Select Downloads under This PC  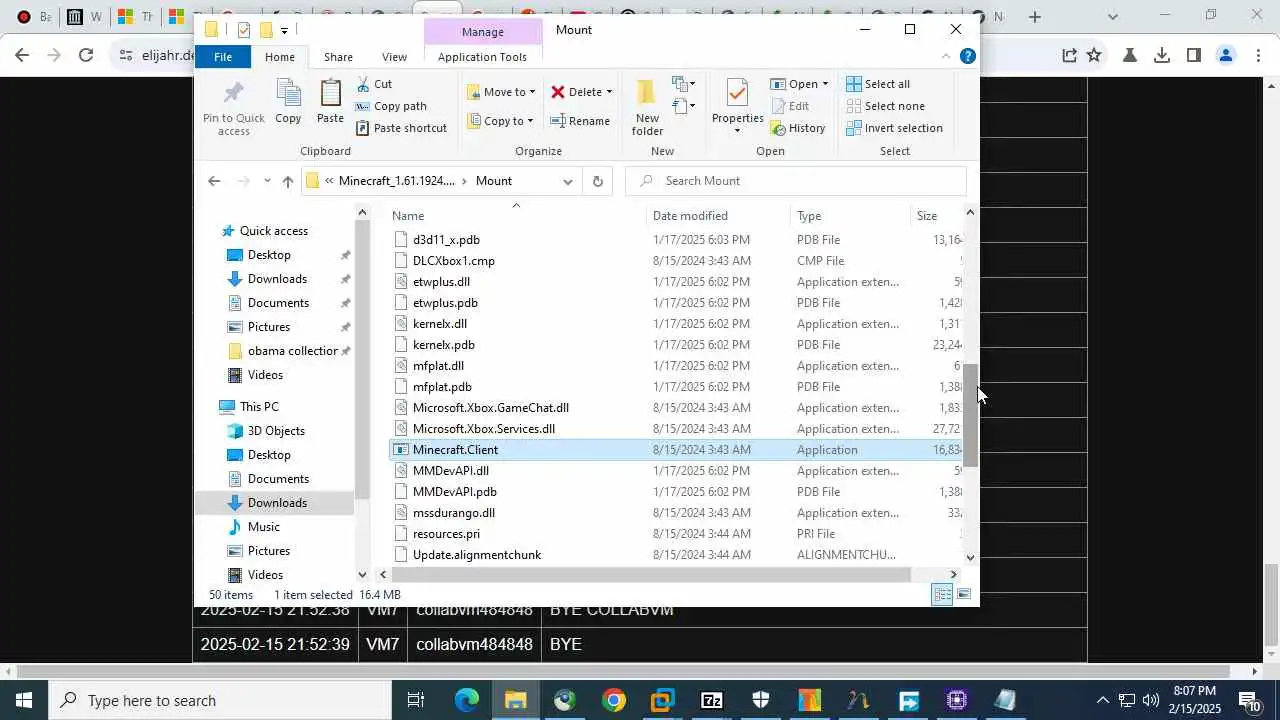(x=277, y=503)
